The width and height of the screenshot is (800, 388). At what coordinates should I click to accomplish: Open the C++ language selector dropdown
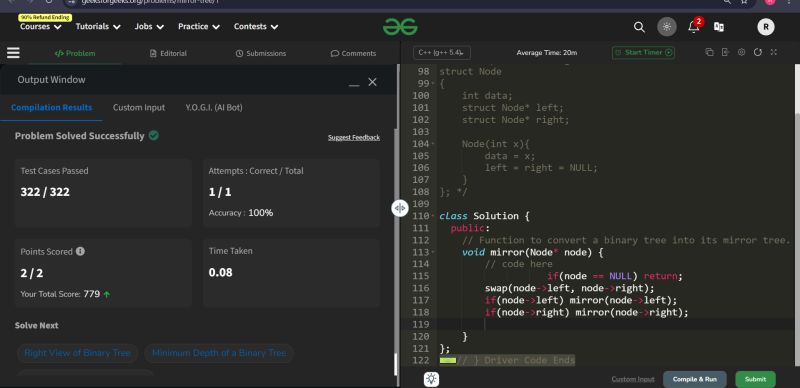pyautogui.click(x=442, y=53)
